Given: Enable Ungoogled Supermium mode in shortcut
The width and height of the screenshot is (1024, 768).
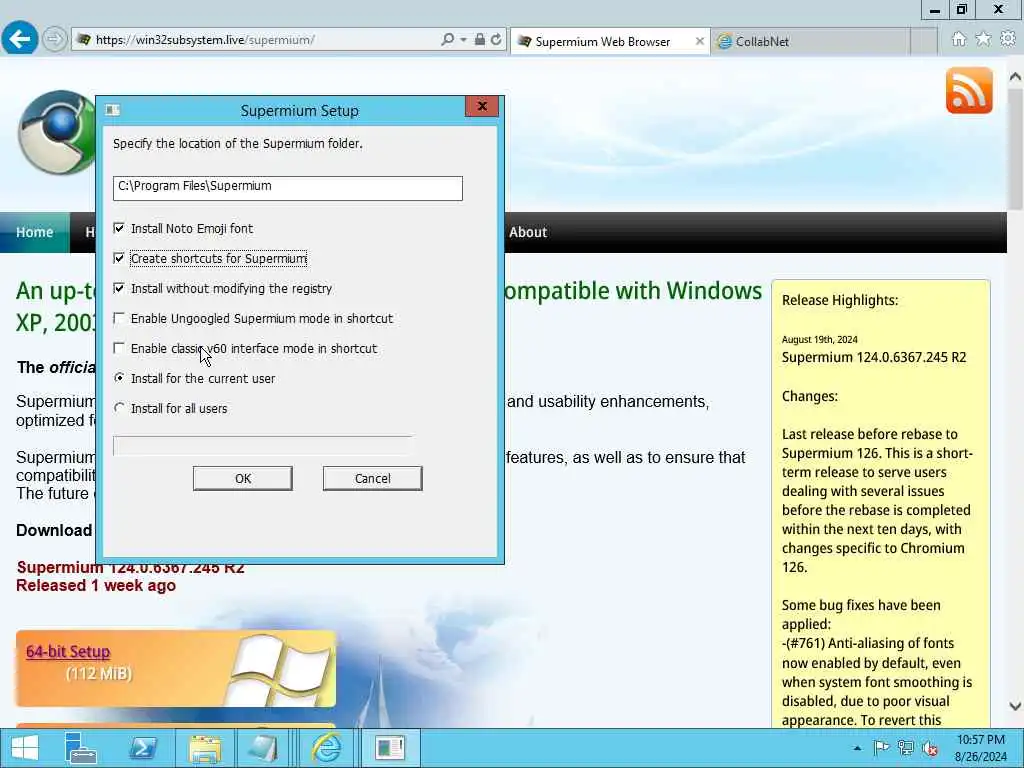Looking at the screenshot, I should (119, 318).
